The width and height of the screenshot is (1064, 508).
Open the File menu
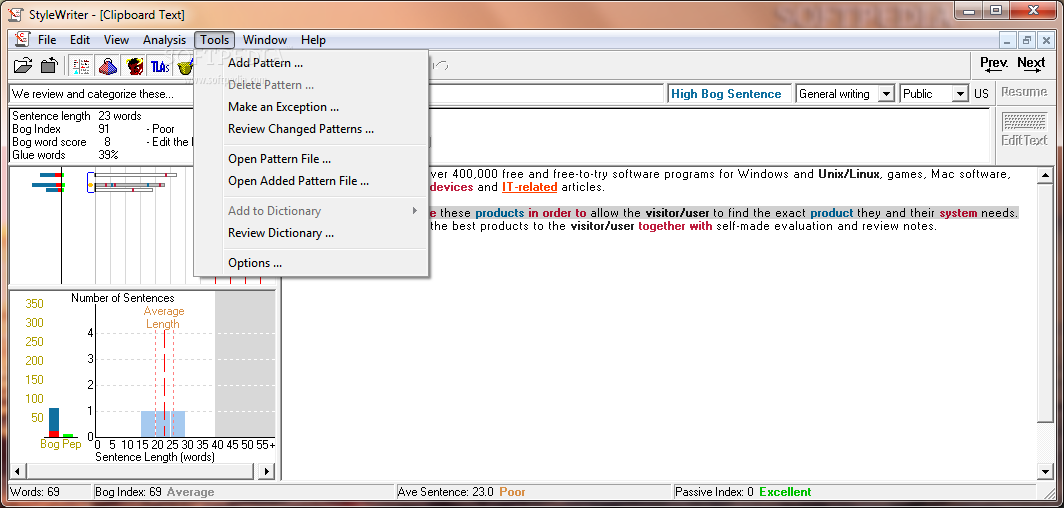(x=47, y=40)
